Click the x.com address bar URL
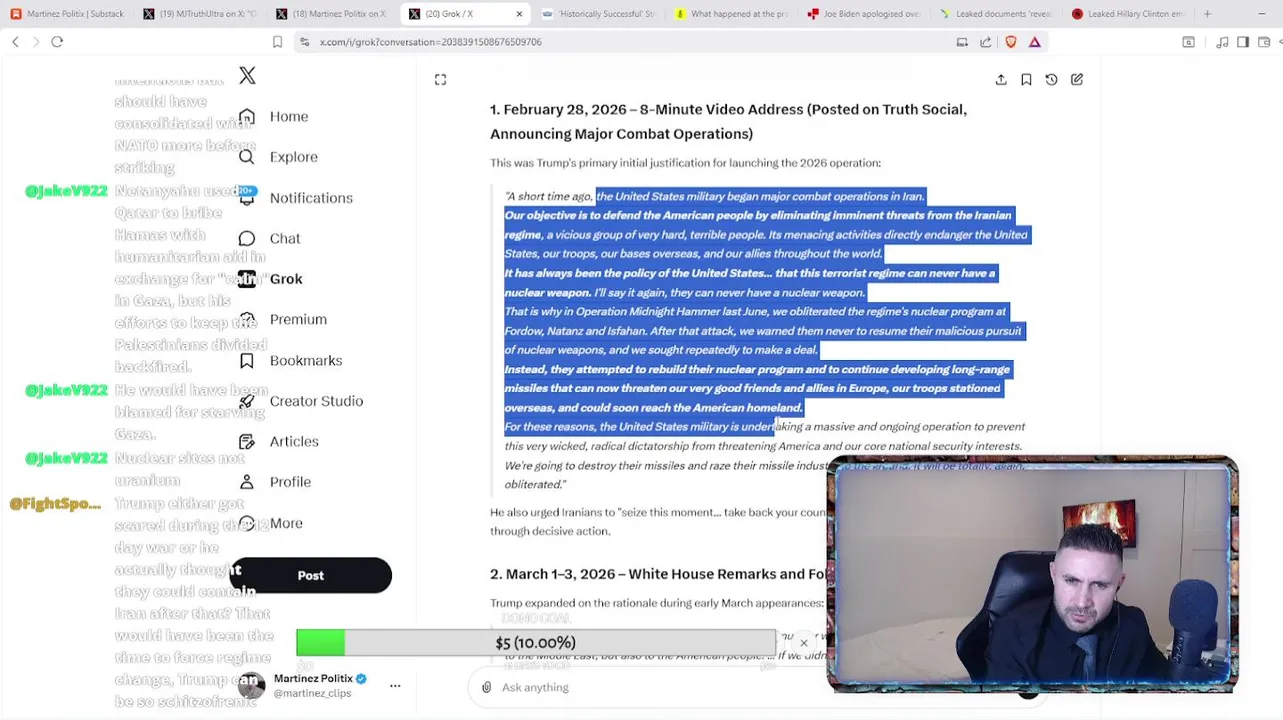Viewport: 1283px width, 720px height. tap(430, 42)
